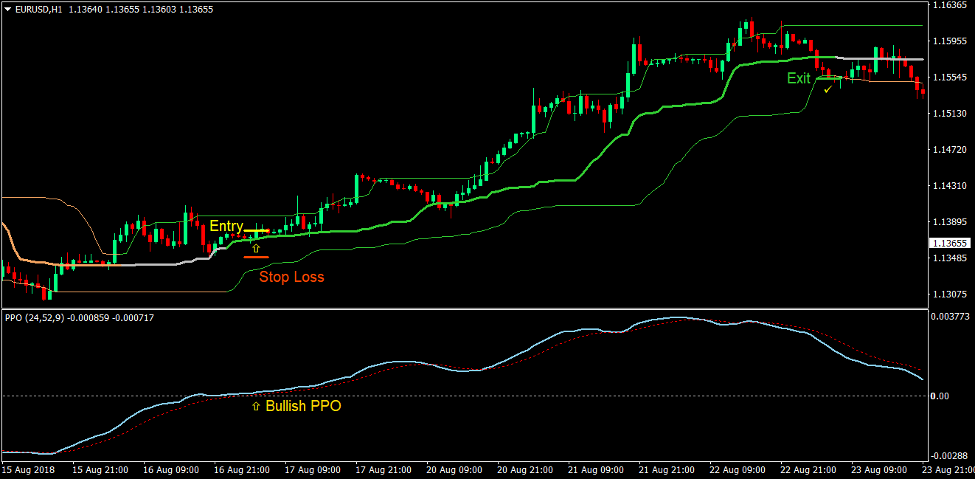The width and height of the screenshot is (977, 479).
Task: Select the Bullish PPO text label
Action: point(303,407)
